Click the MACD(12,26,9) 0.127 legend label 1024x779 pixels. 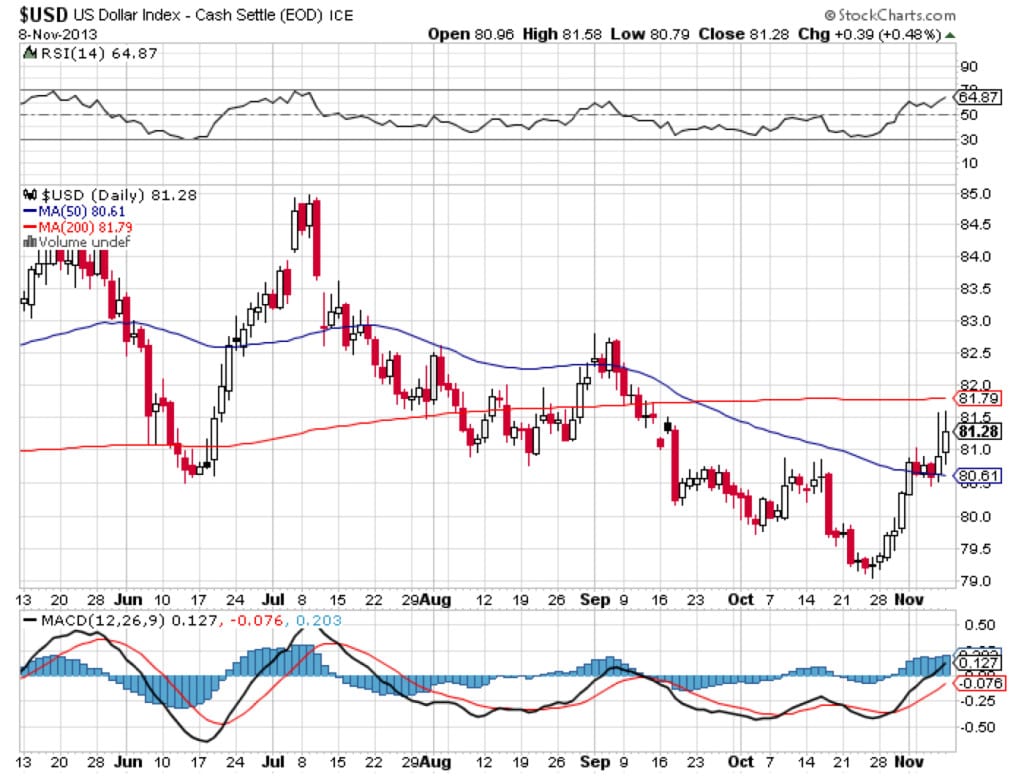129,620
